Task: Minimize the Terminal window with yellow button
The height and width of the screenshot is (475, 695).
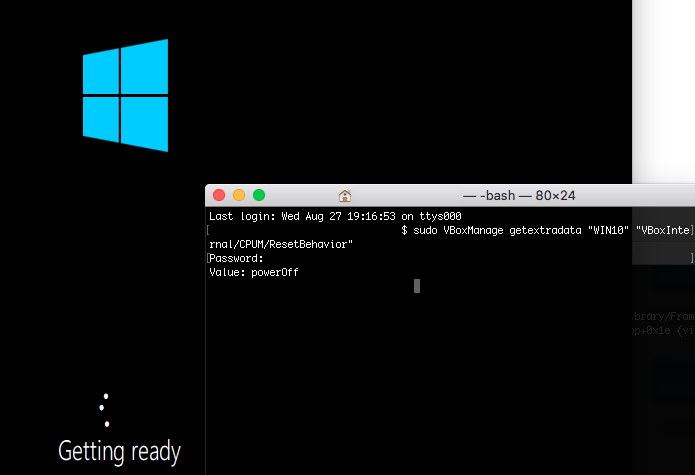Action: 239,195
